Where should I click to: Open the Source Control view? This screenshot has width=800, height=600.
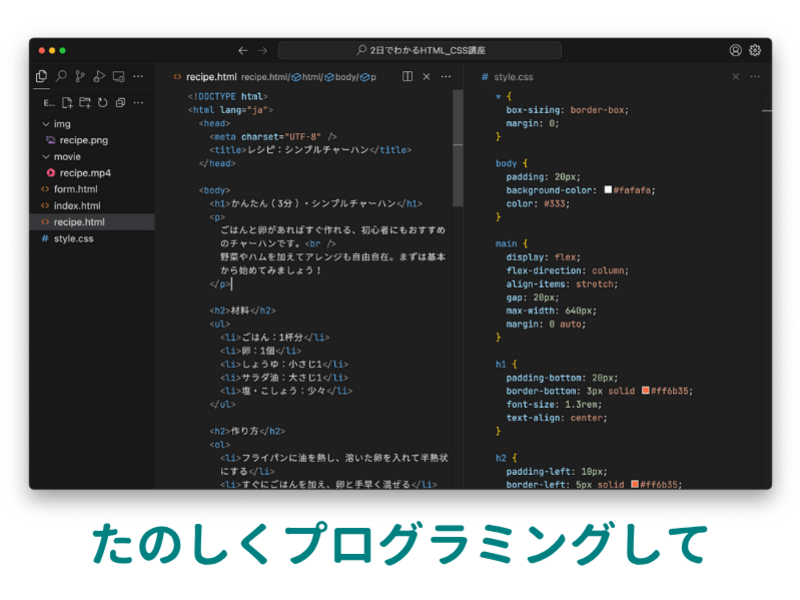[80, 75]
